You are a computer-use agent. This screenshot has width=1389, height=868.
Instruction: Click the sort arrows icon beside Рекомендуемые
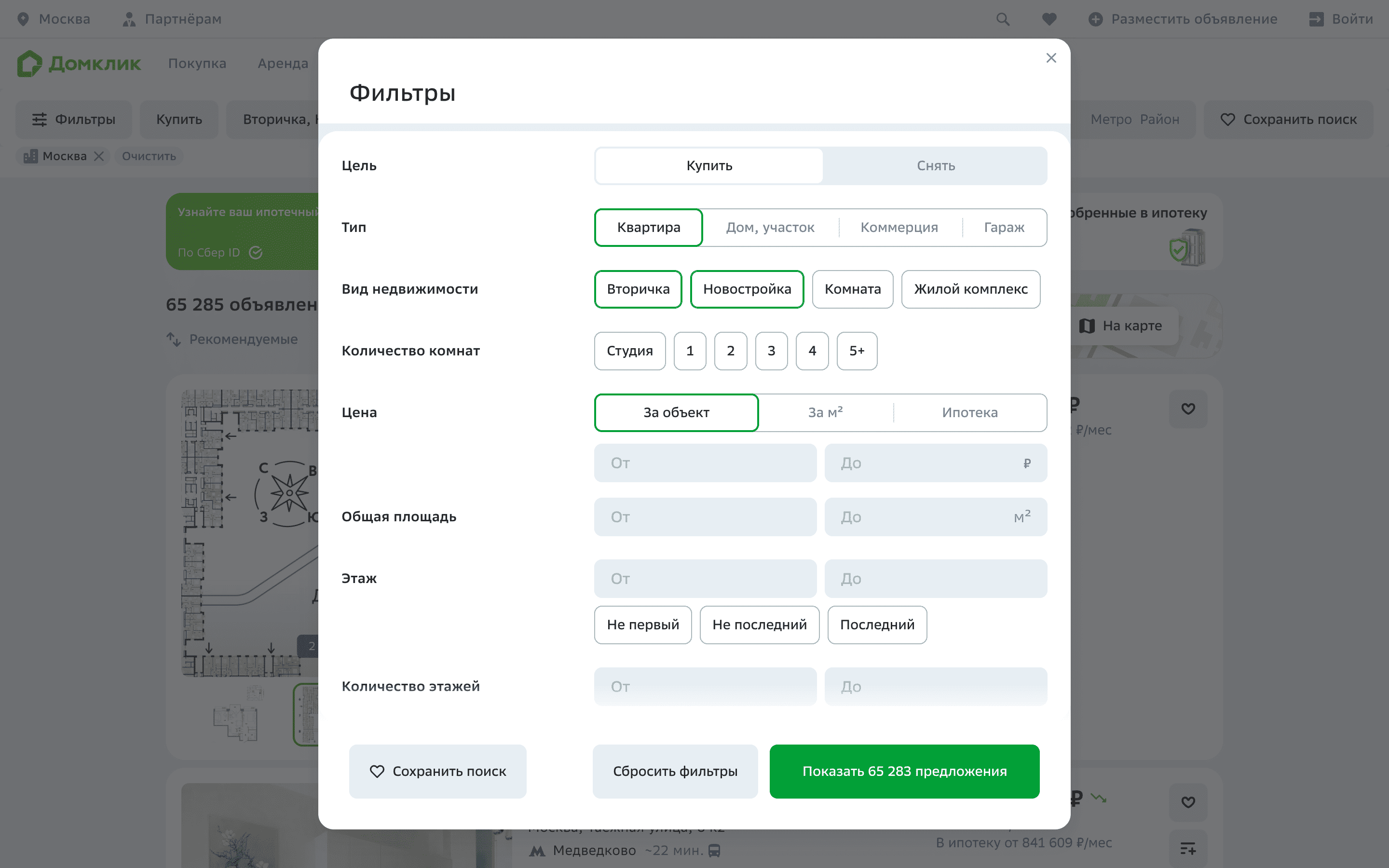pyautogui.click(x=173, y=339)
